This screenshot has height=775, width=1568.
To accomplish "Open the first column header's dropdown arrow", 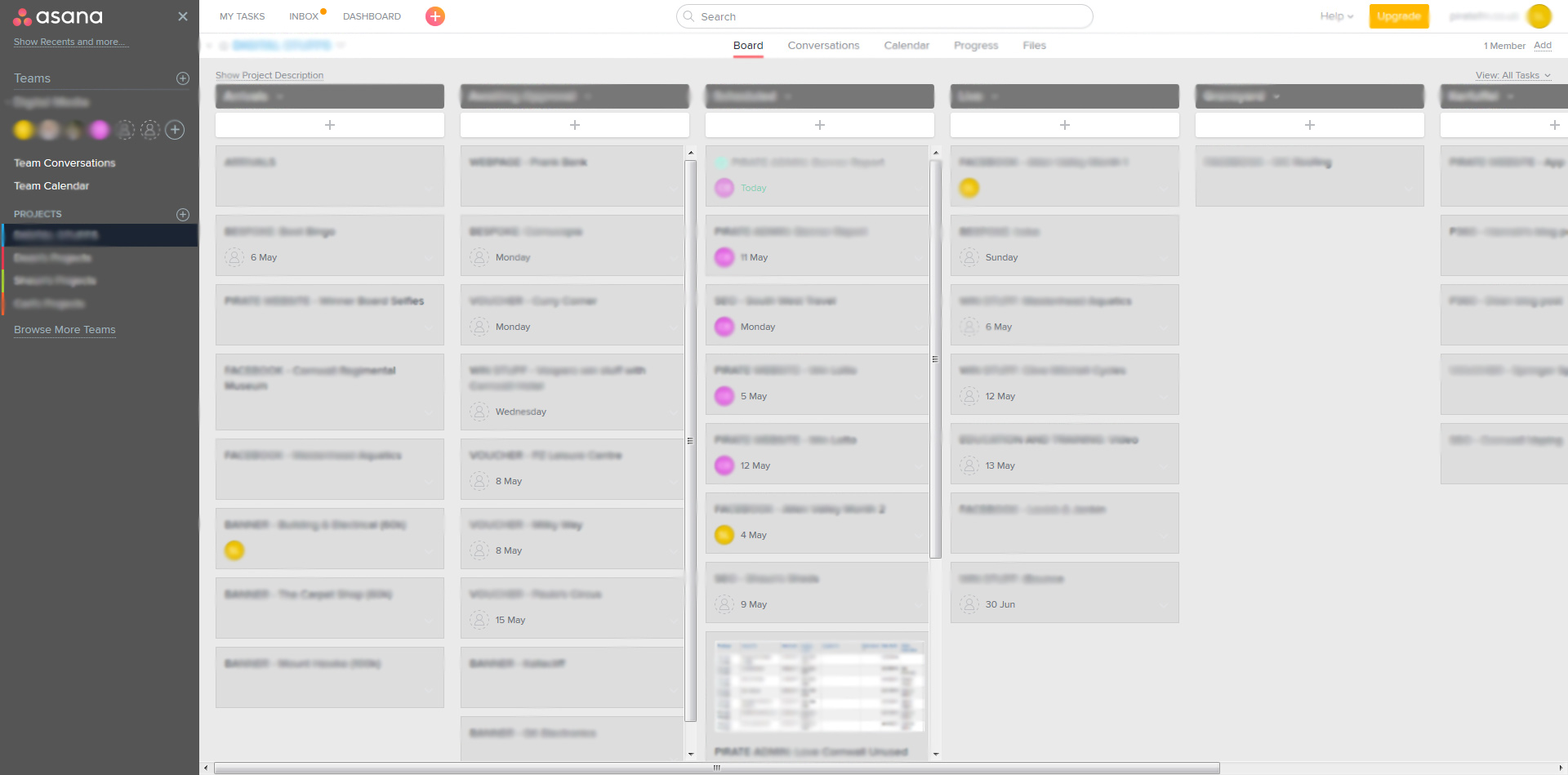I will point(281,96).
